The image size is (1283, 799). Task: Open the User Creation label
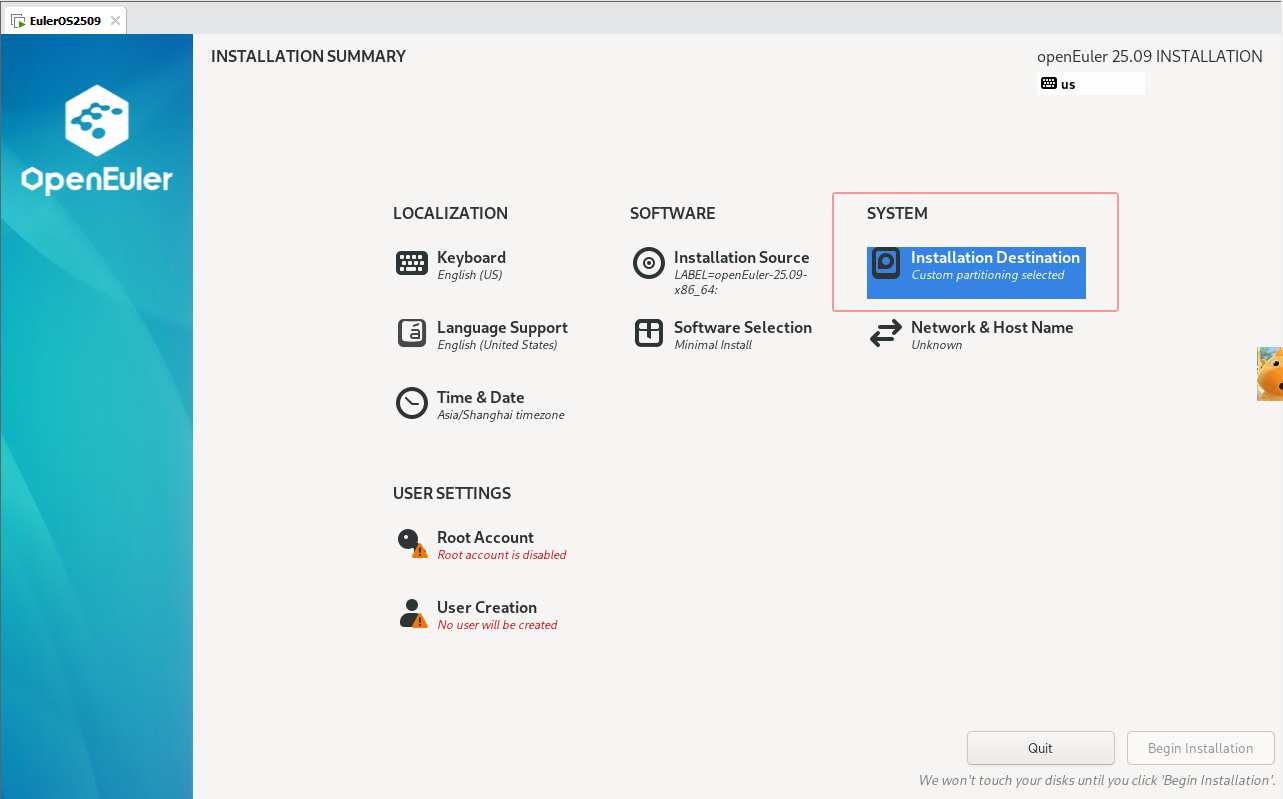coord(487,608)
